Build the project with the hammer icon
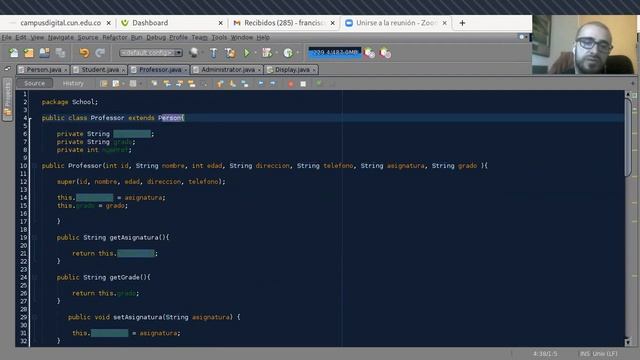This screenshot has width=640, height=360. coord(213,53)
